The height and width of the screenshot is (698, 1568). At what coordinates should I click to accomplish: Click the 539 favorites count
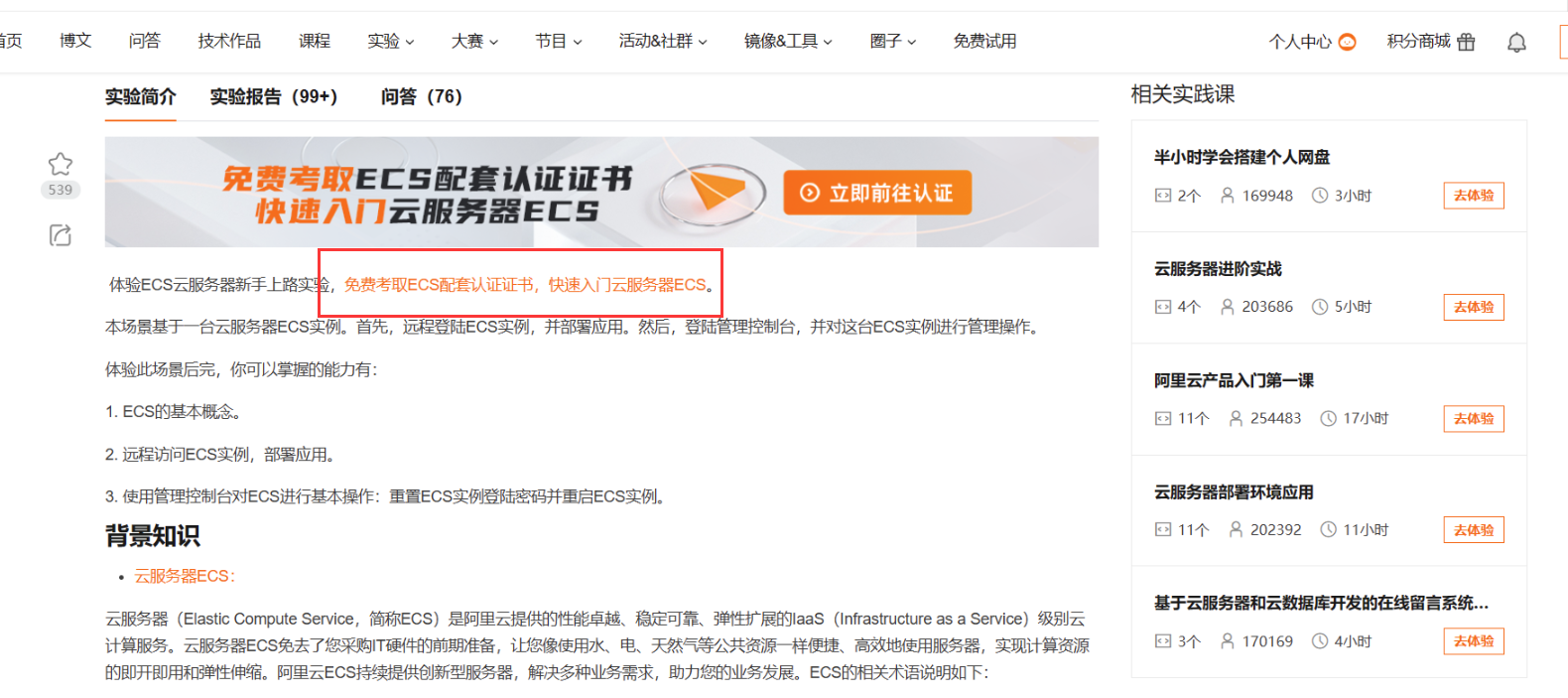(61, 190)
